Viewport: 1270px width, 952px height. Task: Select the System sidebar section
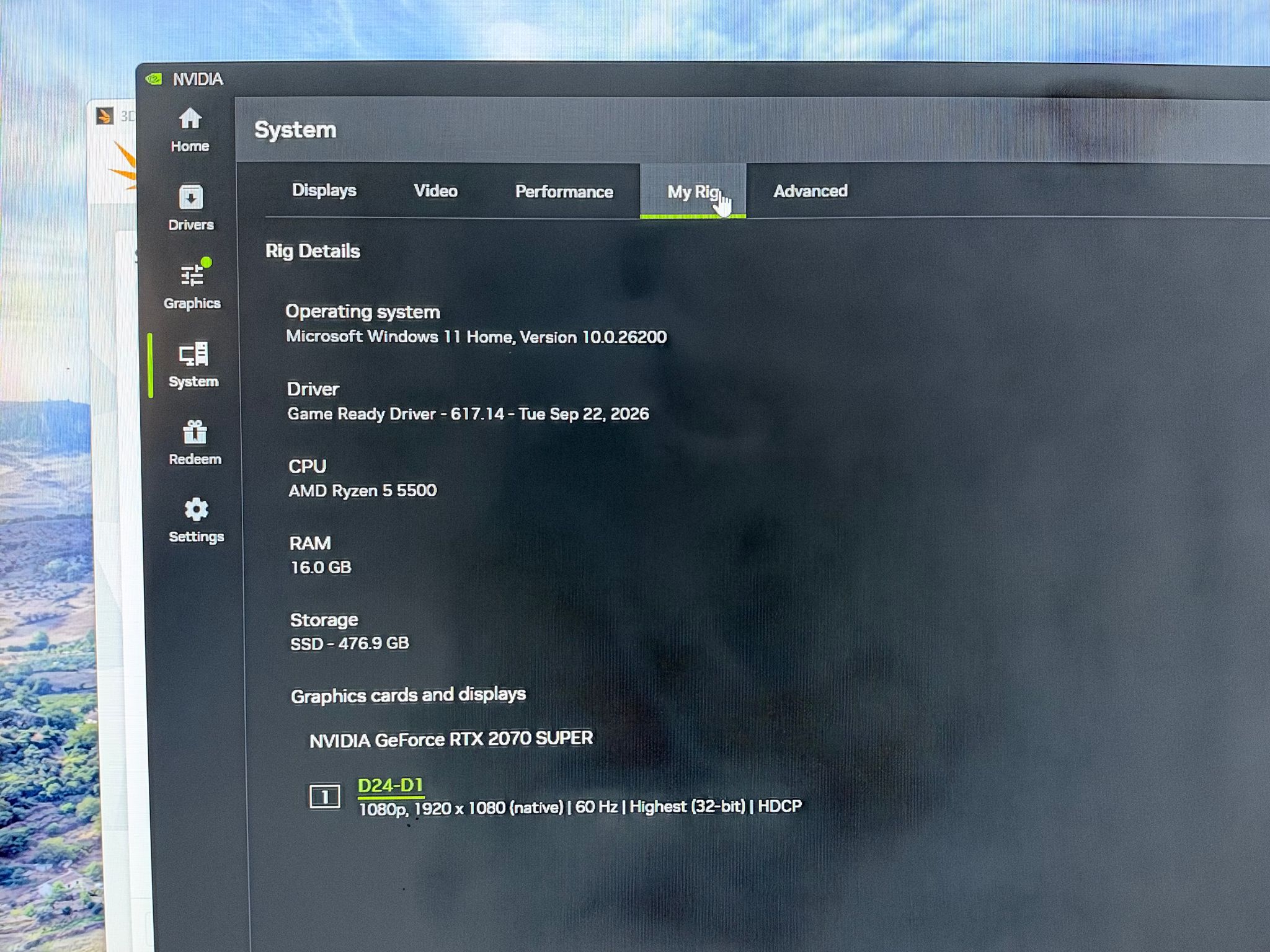pyautogui.click(x=193, y=364)
